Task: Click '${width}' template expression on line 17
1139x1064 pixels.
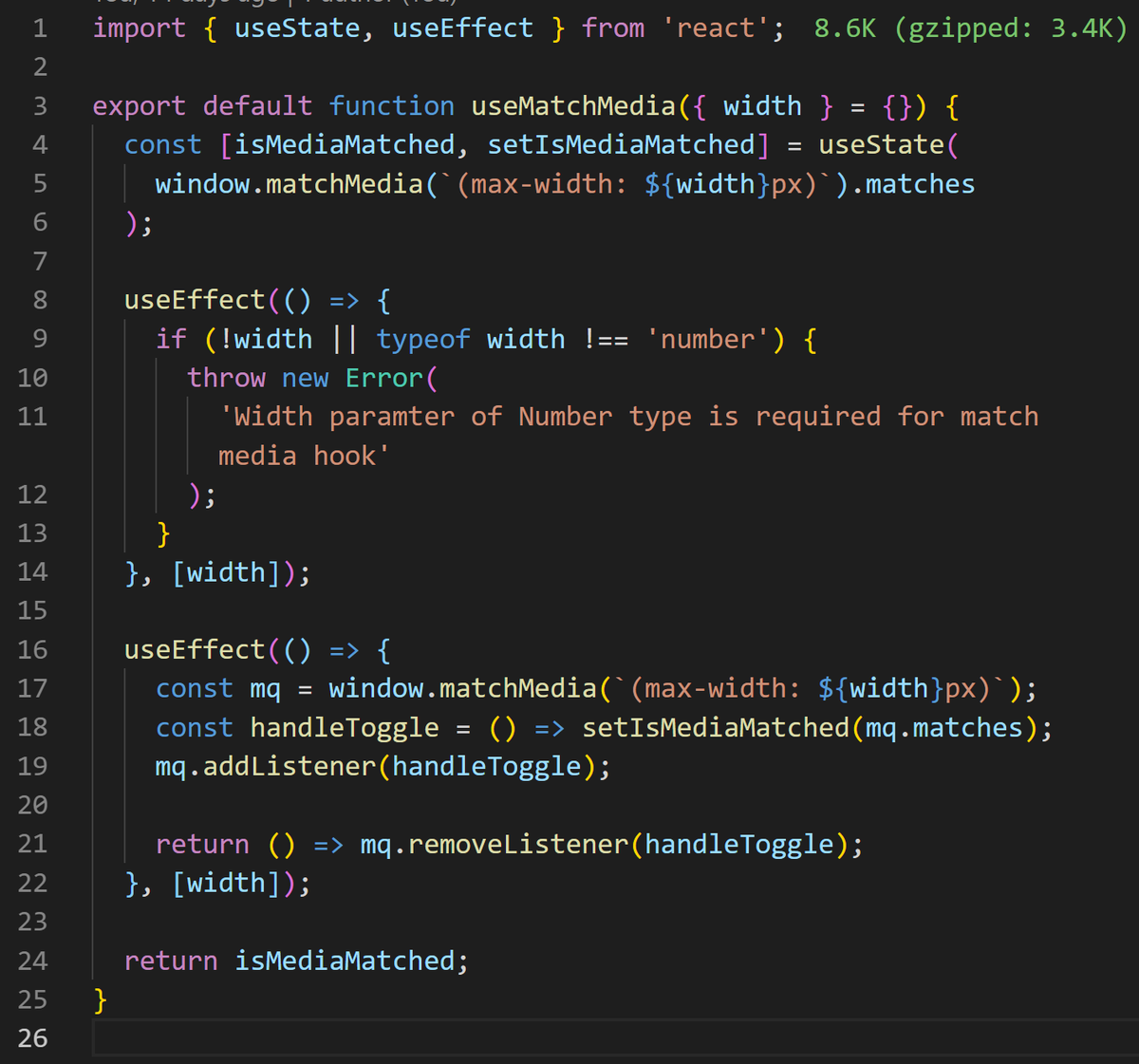Action: pyautogui.click(x=888, y=690)
